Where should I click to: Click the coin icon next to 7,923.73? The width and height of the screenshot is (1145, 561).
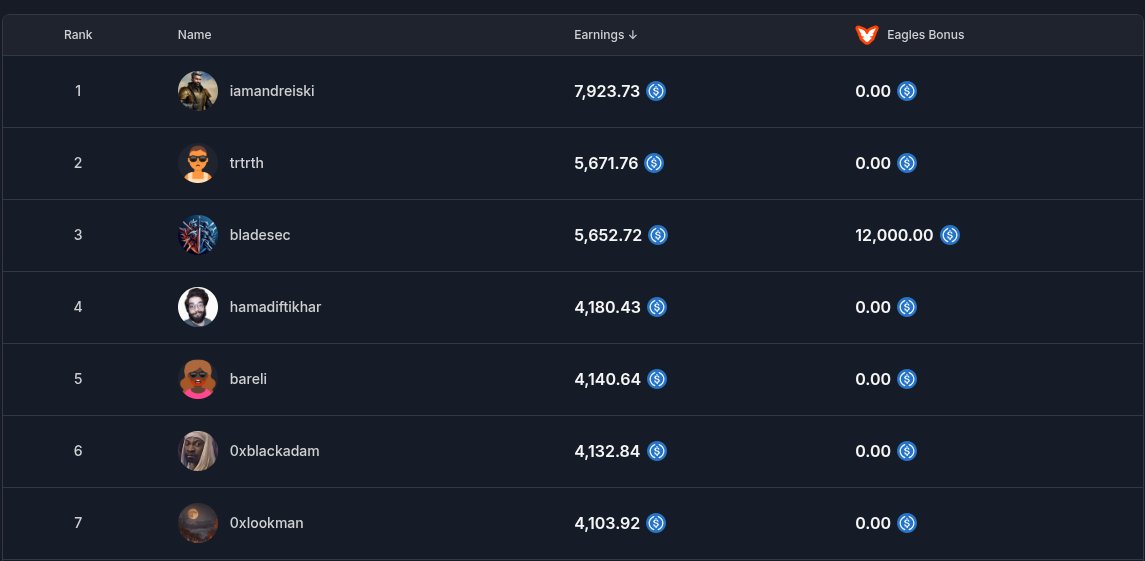(656, 91)
